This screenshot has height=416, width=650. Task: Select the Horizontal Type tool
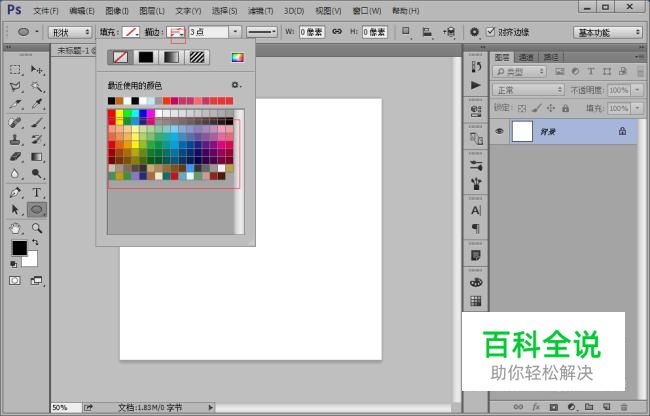tap(37, 193)
